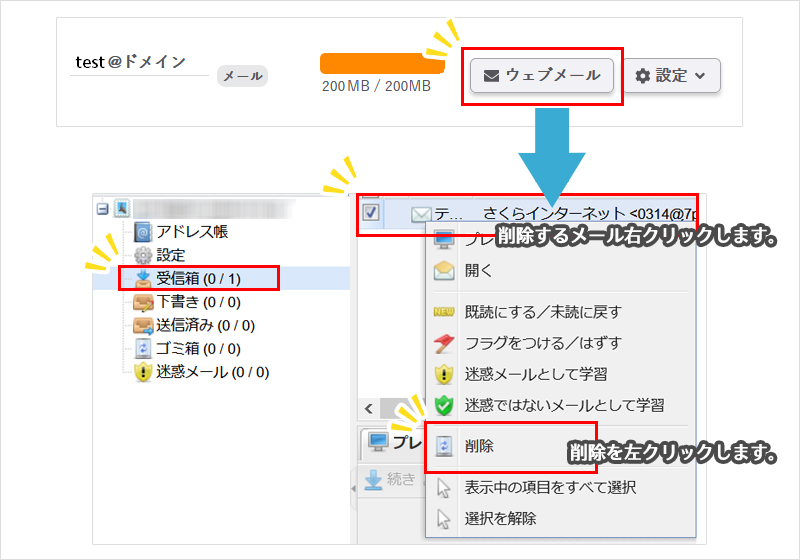Viewport: 800px width, 560px height.
Task: Open 設定 gear icon in folder tree
Action: pos(143,255)
